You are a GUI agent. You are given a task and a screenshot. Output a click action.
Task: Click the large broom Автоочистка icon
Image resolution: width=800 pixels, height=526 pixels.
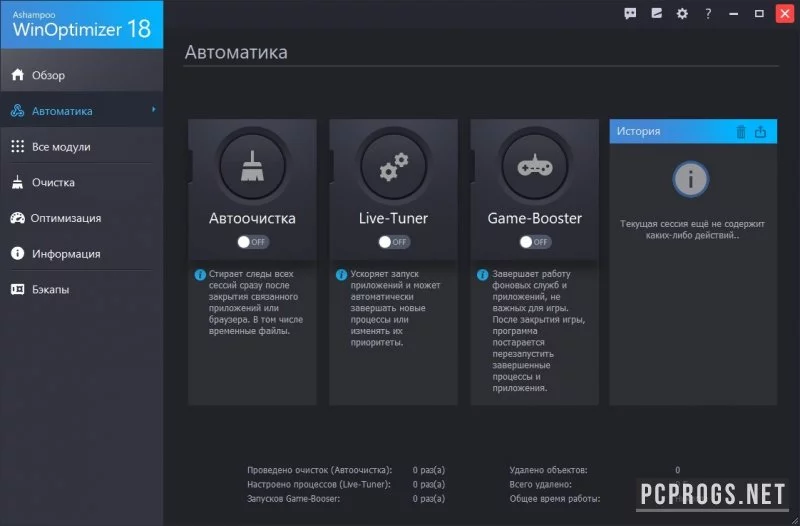point(252,166)
